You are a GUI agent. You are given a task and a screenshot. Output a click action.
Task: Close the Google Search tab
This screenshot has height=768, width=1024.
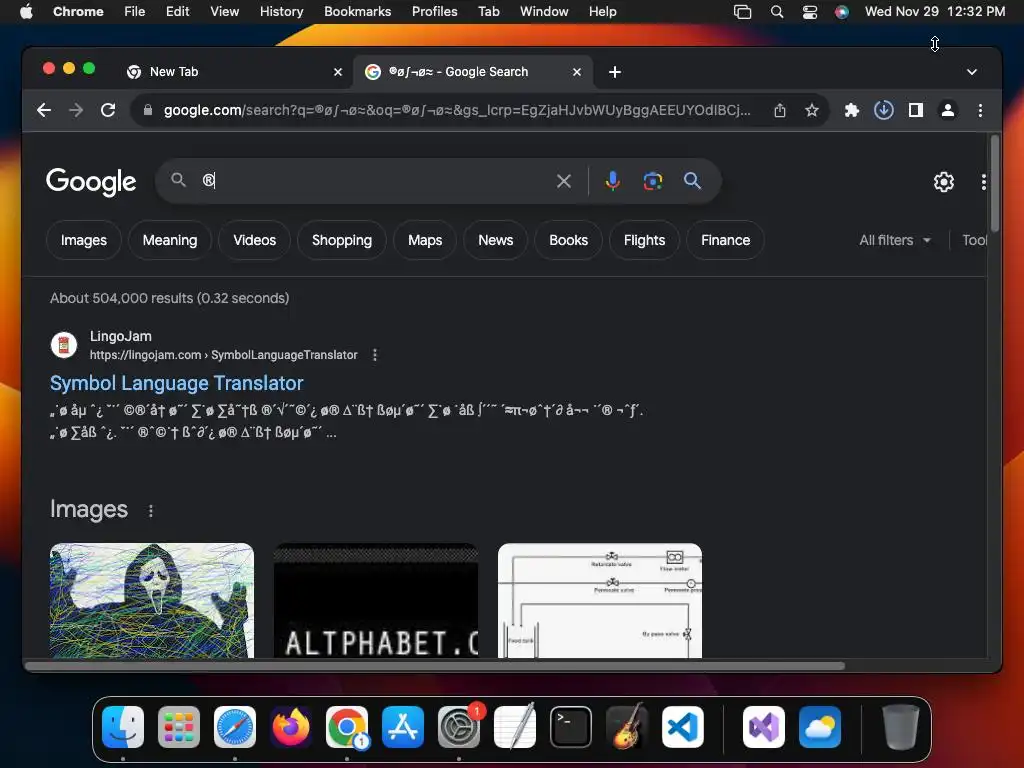[x=577, y=72]
